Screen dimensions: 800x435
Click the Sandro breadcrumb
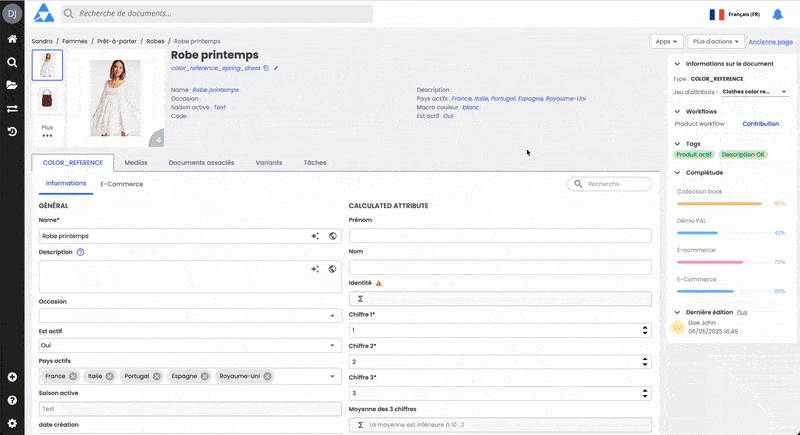(x=42, y=41)
